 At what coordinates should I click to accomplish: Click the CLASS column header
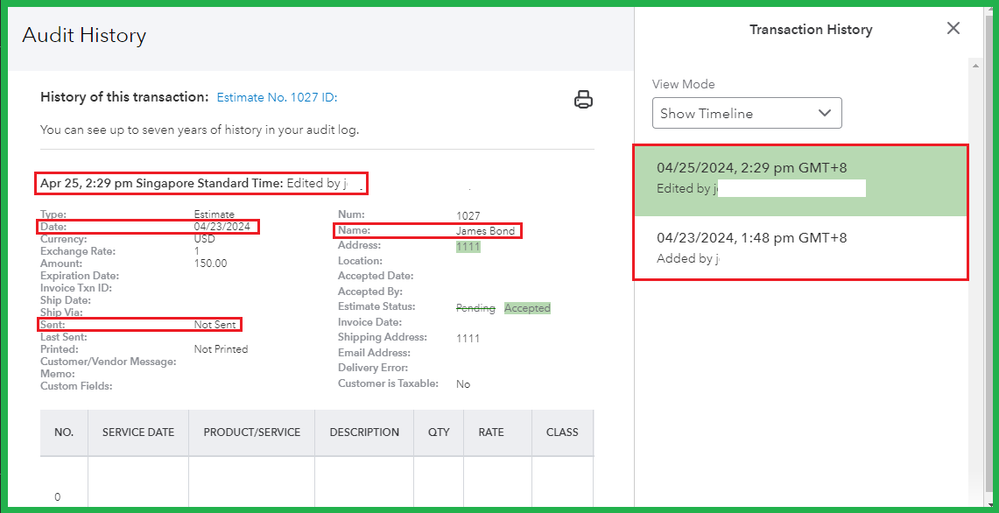[x=562, y=432]
